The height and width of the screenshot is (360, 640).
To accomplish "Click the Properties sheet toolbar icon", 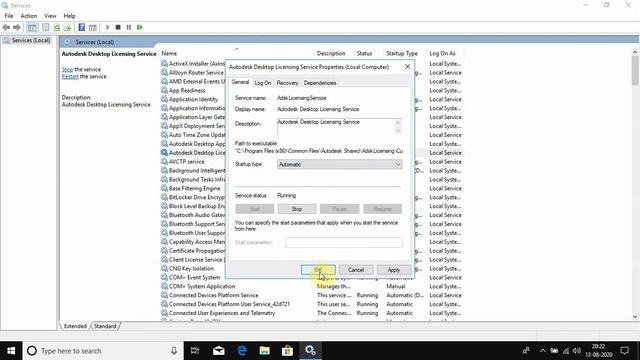I will (46, 27).
